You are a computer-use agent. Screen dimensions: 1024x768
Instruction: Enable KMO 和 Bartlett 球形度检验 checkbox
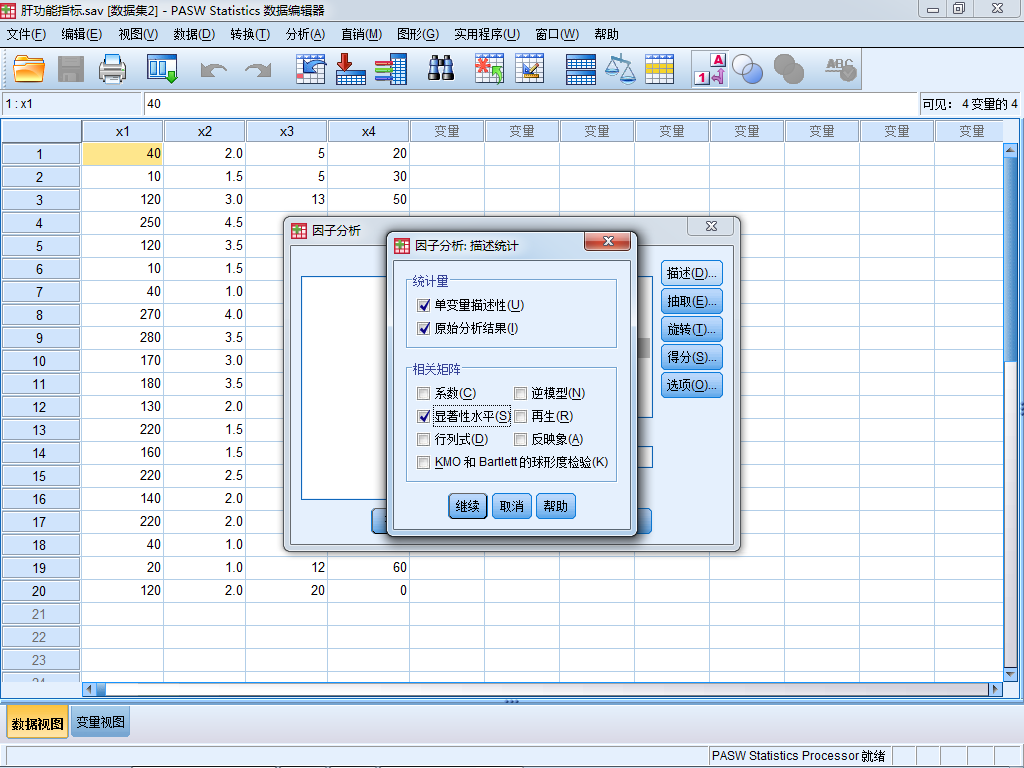pos(424,462)
